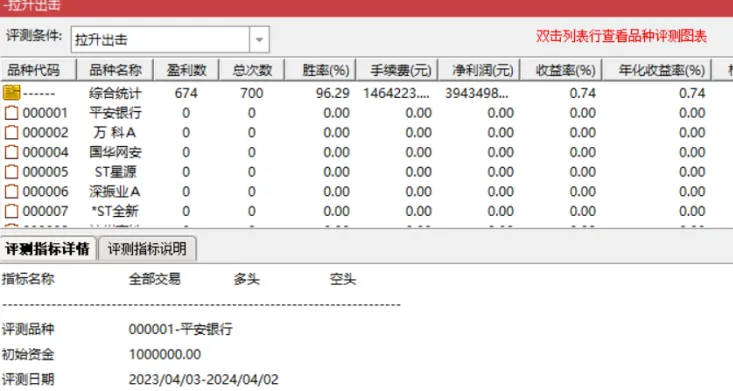Open the 评测条件 dropdown arrow

259,40
